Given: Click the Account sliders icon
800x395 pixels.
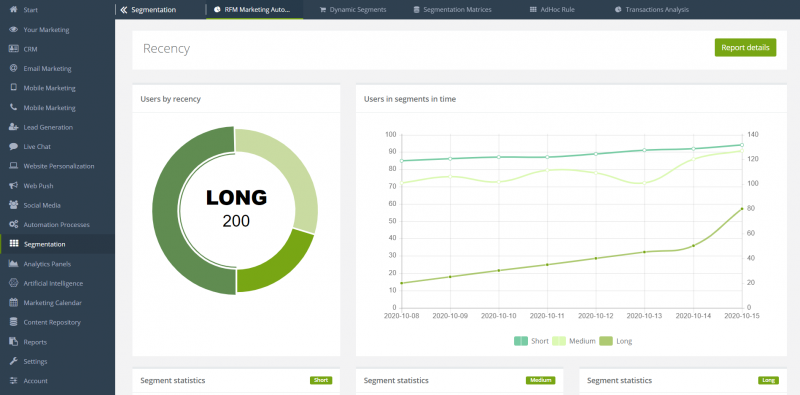Looking at the screenshot, I should click(x=14, y=381).
